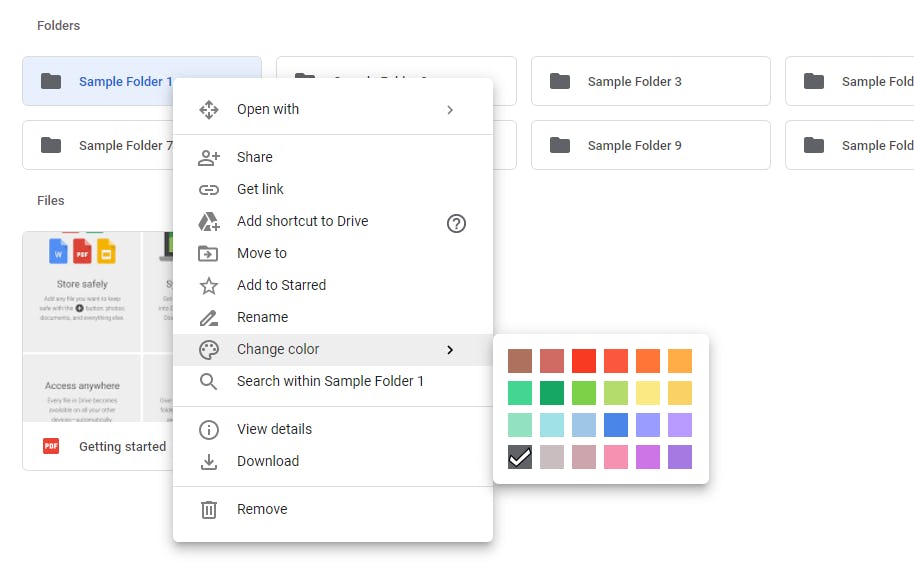
Task: Select Search within Sample Folder 1
Action: pyautogui.click(x=330, y=381)
